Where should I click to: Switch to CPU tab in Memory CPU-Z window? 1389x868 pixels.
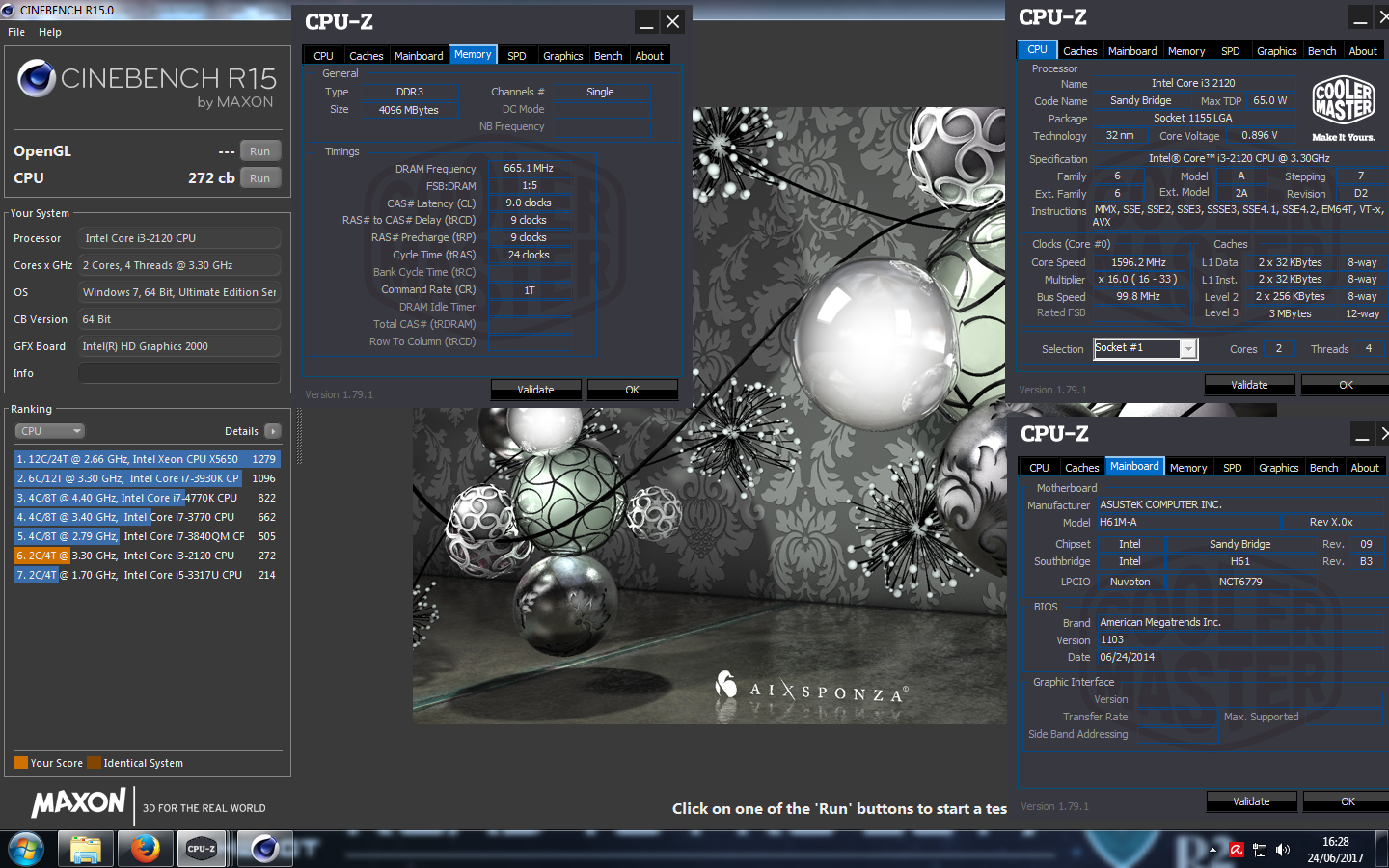pos(323,56)
